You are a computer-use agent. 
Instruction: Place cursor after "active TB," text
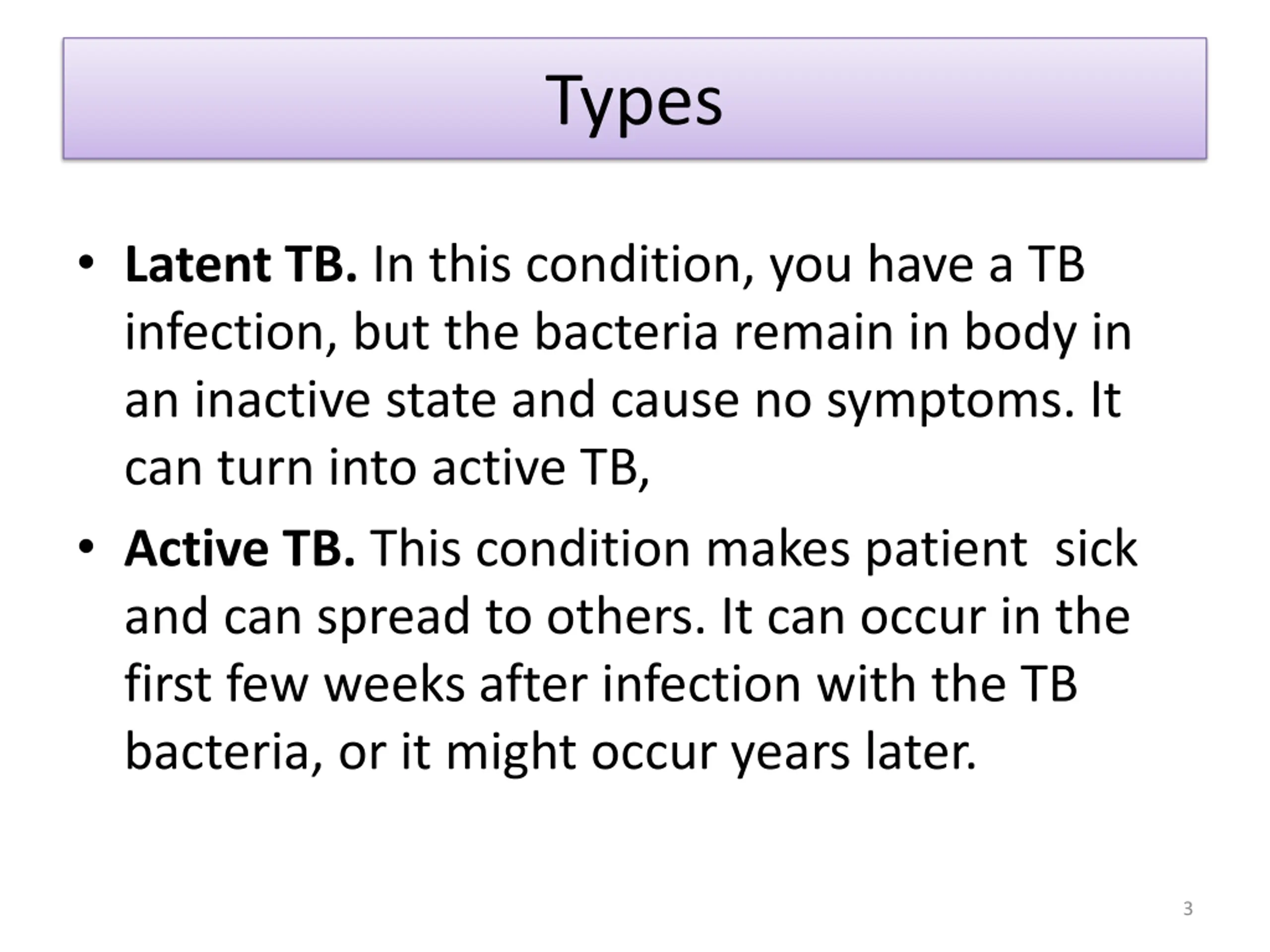650,468
